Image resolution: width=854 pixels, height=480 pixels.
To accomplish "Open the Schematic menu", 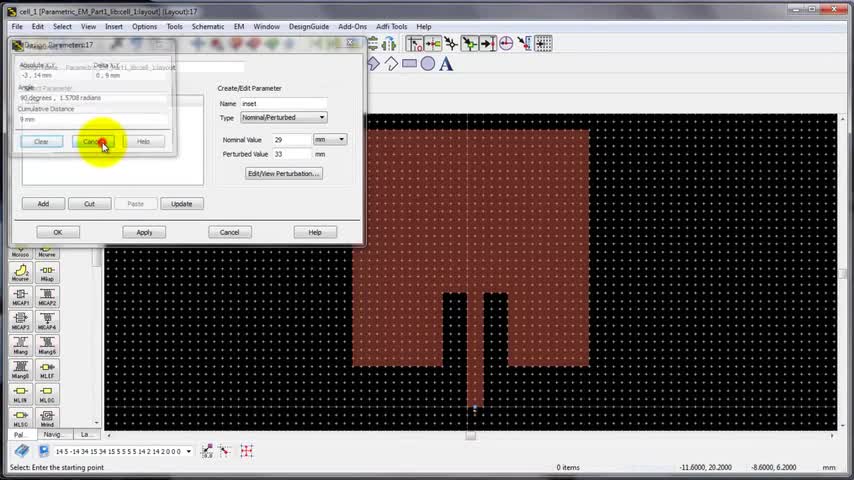I will (x=208, y=26).
